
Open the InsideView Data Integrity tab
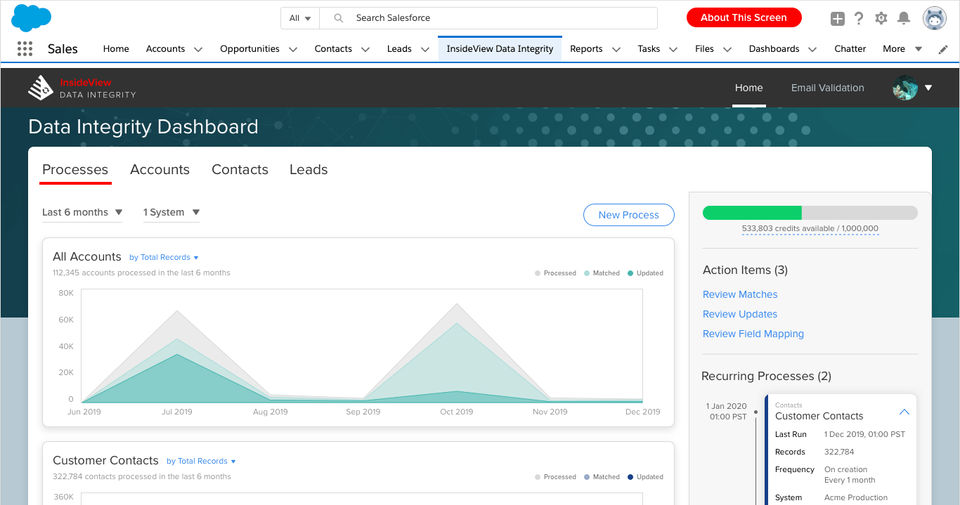[x=500, y=49]
